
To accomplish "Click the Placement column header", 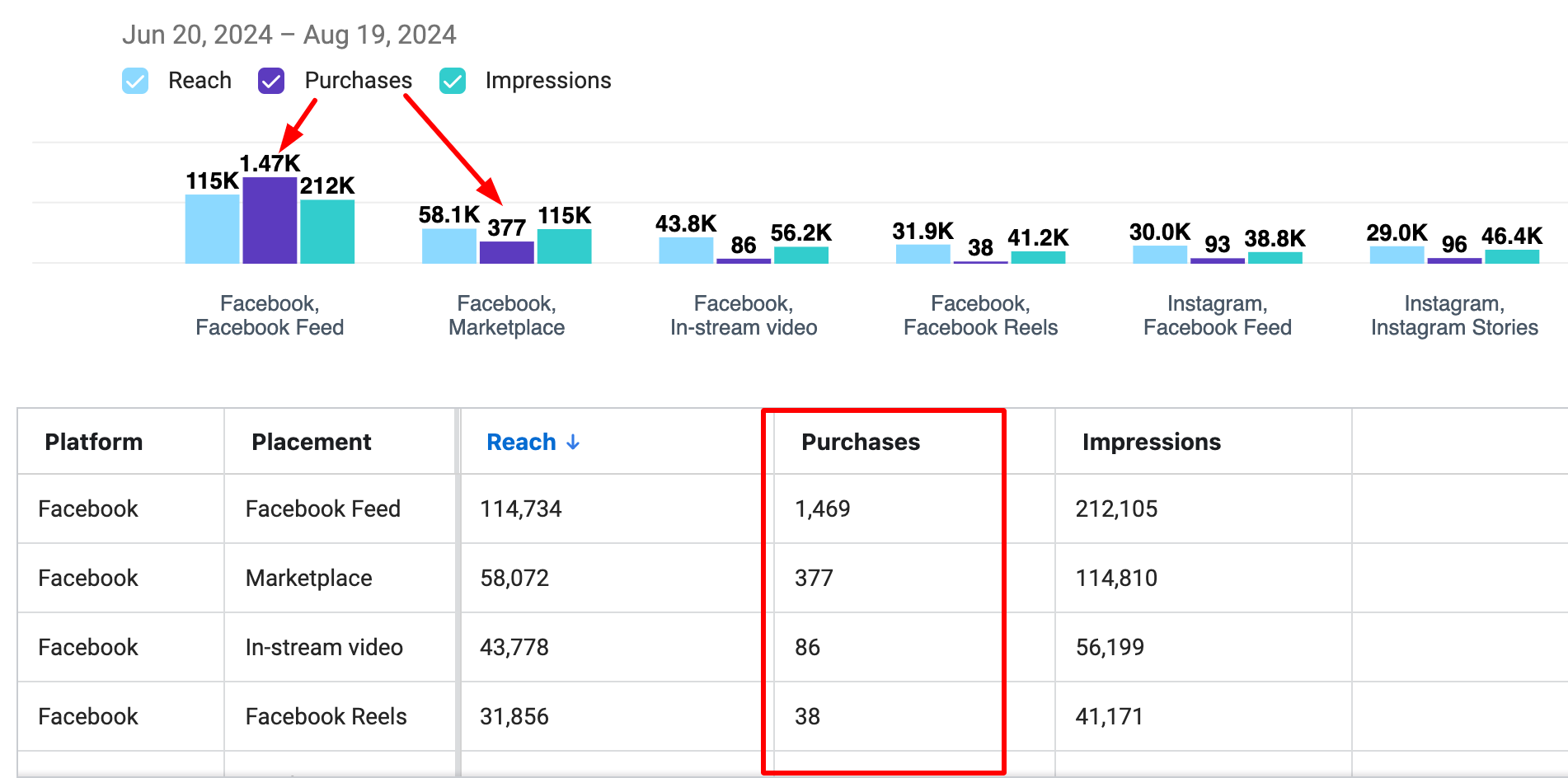I will (x=312, y=443).
